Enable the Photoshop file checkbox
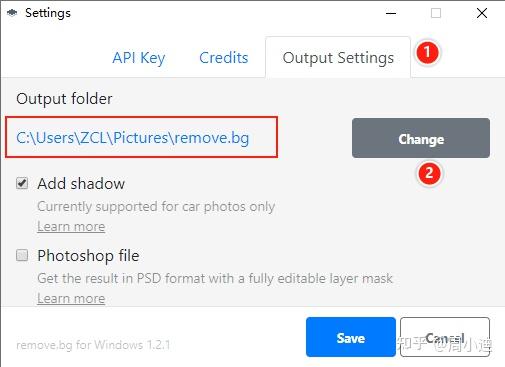Viewport: 505px width, 367px height. point(22,255)
